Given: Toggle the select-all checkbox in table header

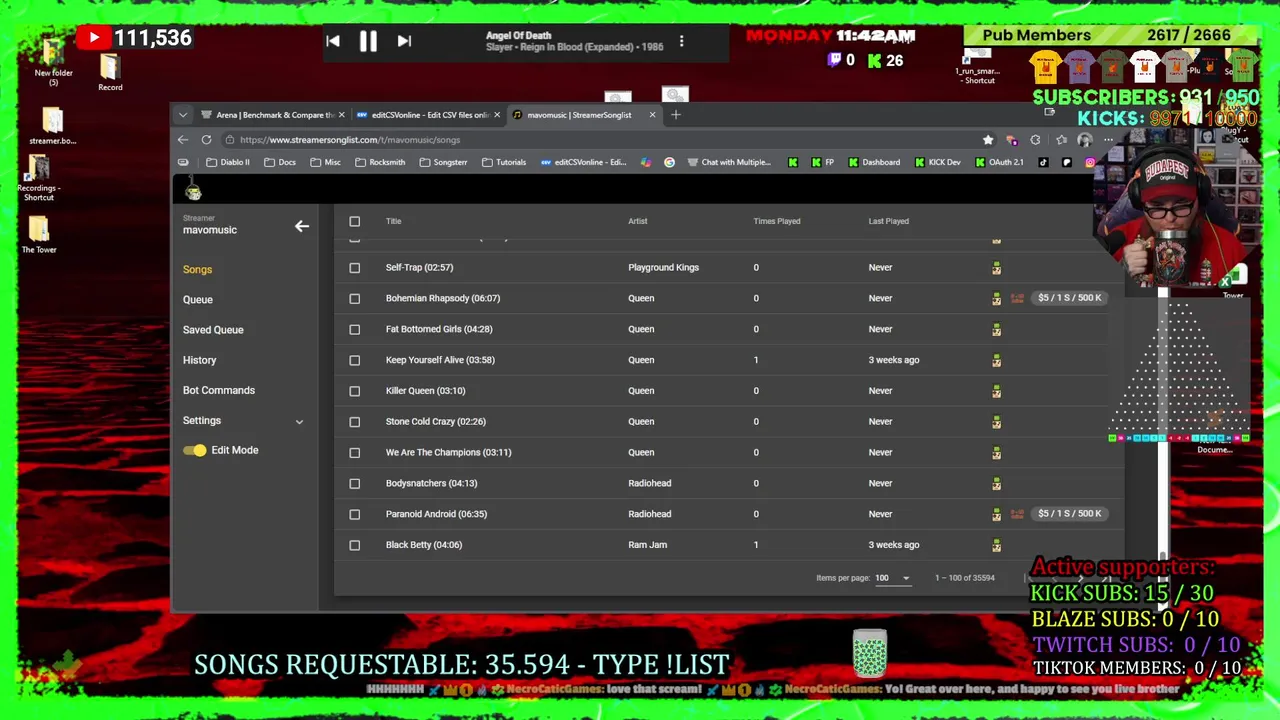Looking at the screenshot, I should coord(354,221).
